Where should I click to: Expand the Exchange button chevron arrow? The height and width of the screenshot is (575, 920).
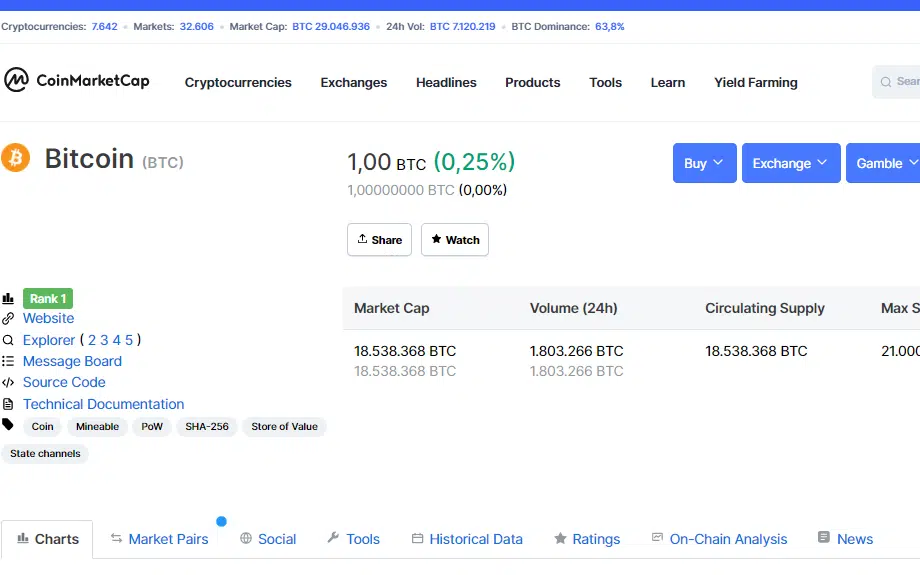[x=822, y=163]
